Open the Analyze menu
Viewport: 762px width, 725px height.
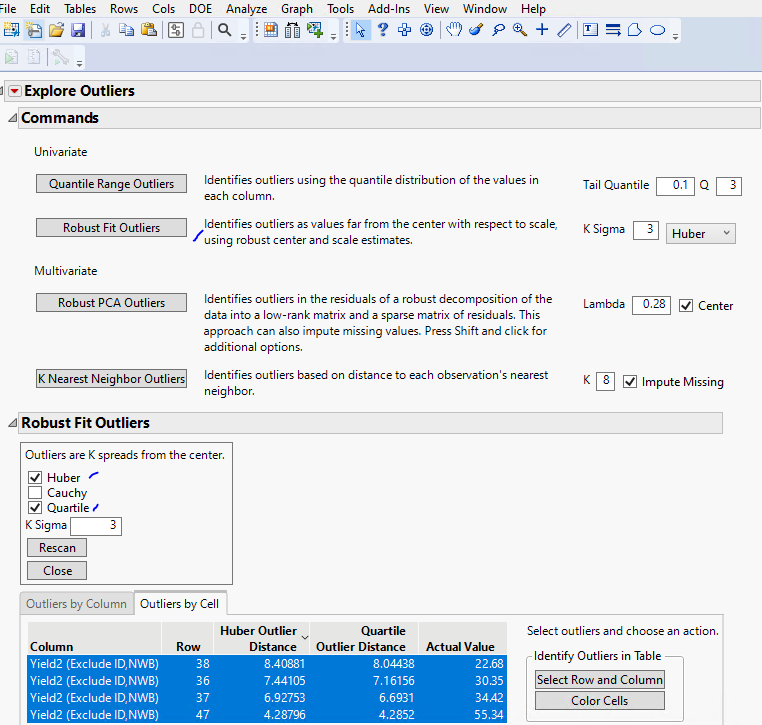click(x=246, y=9)
